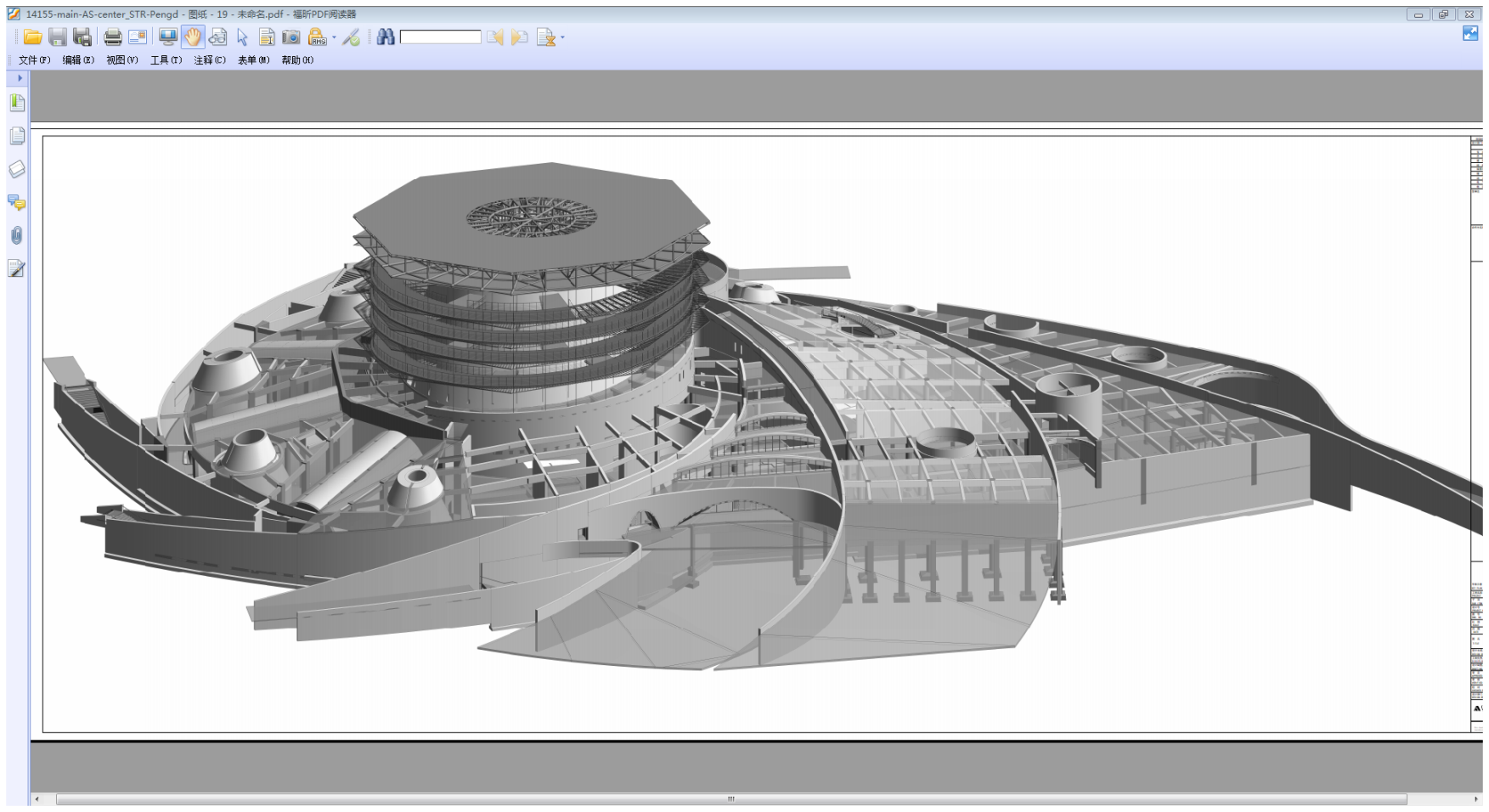
Task: Open the Comments panel in sidebar
Action: coord(17,202)
